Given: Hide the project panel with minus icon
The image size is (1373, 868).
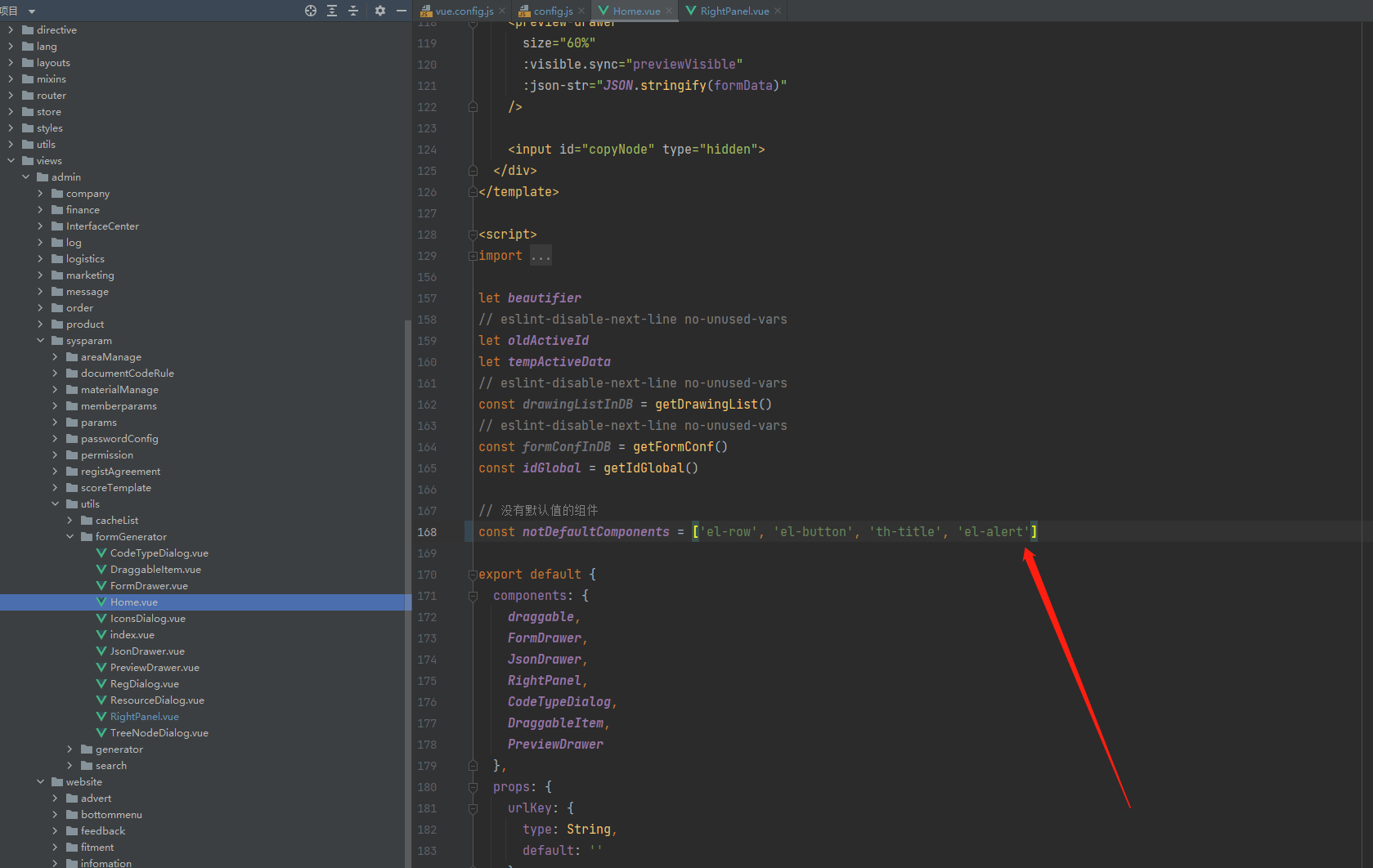Looking at the screenshot, I should (402, 11).
